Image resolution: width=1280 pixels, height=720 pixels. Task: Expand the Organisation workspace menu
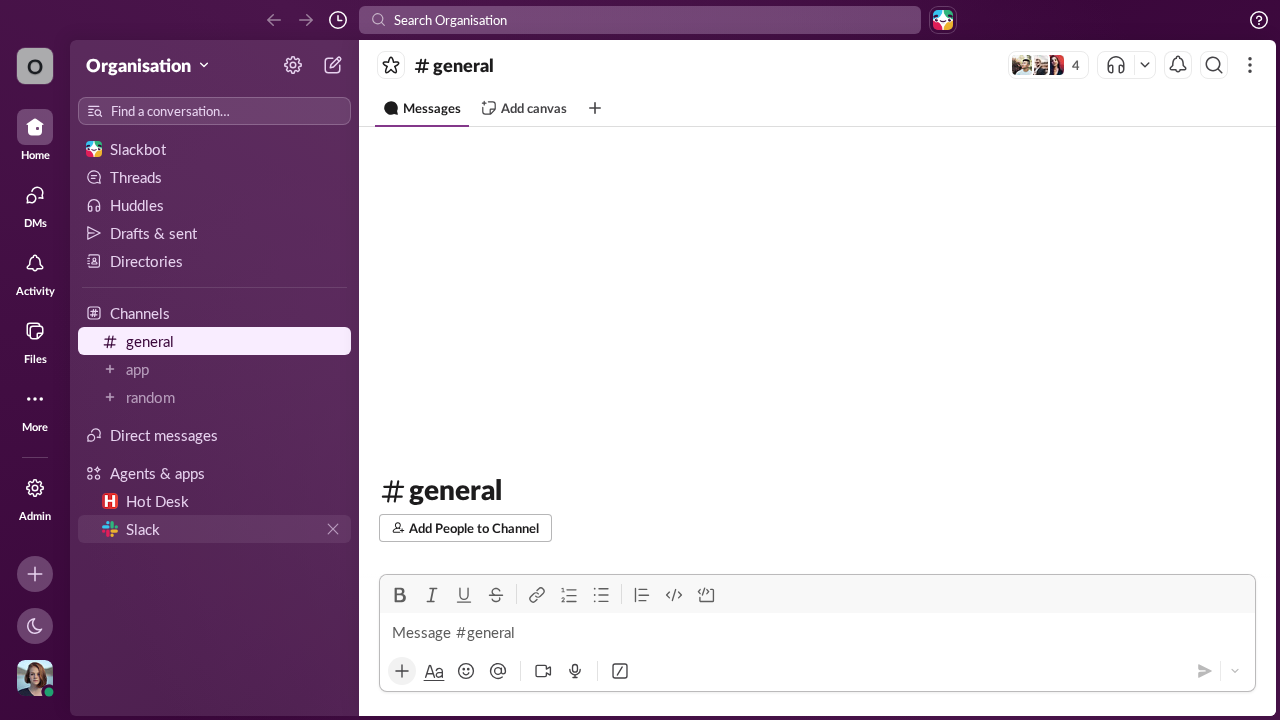coord(148,65)
